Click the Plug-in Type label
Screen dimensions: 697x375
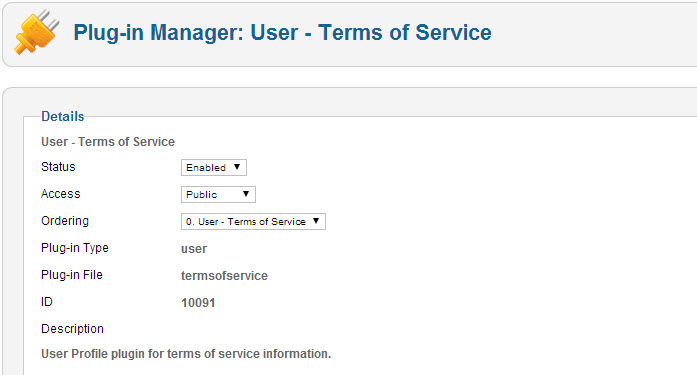tap(75, 248)
